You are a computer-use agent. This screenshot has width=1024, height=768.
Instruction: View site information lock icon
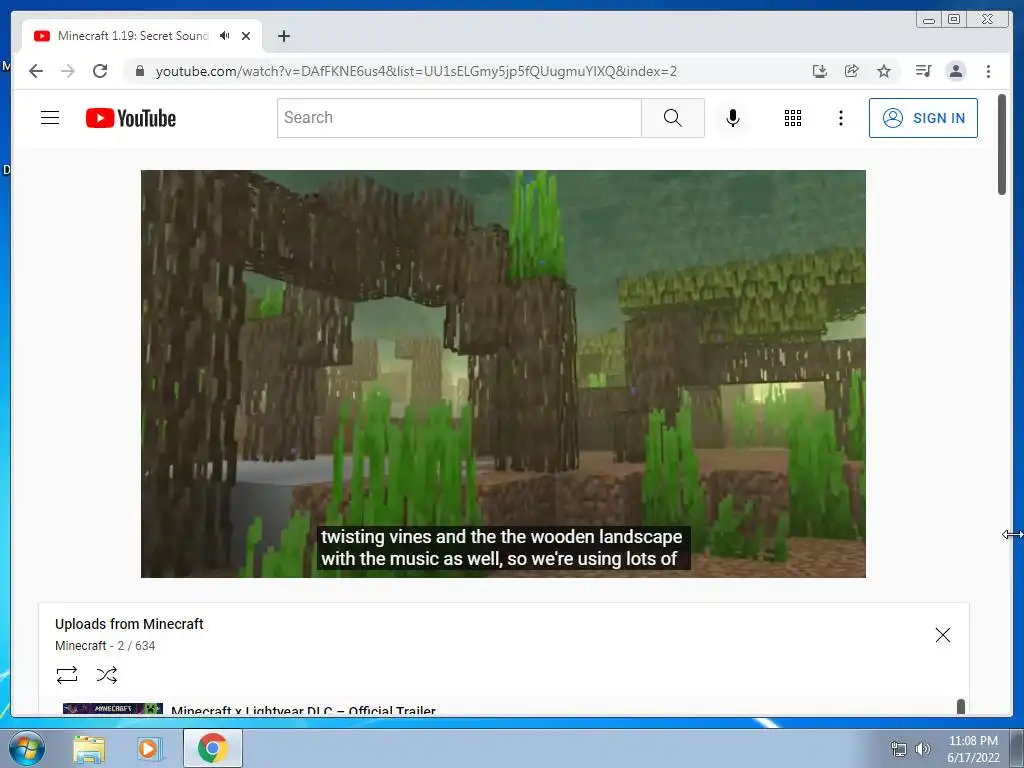point(139,71)
